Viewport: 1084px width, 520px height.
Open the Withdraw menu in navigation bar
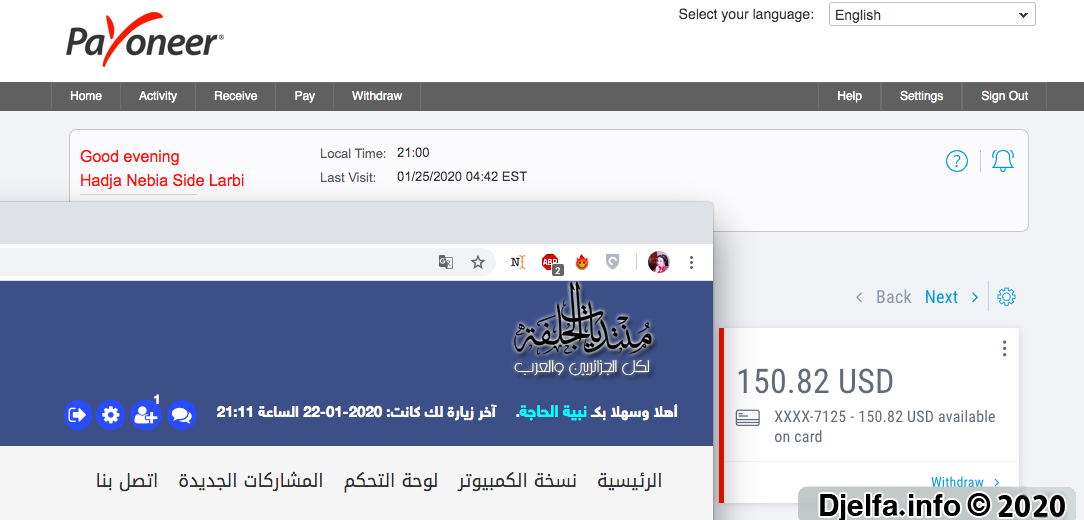pyautogui.click(x=377, y=96)
